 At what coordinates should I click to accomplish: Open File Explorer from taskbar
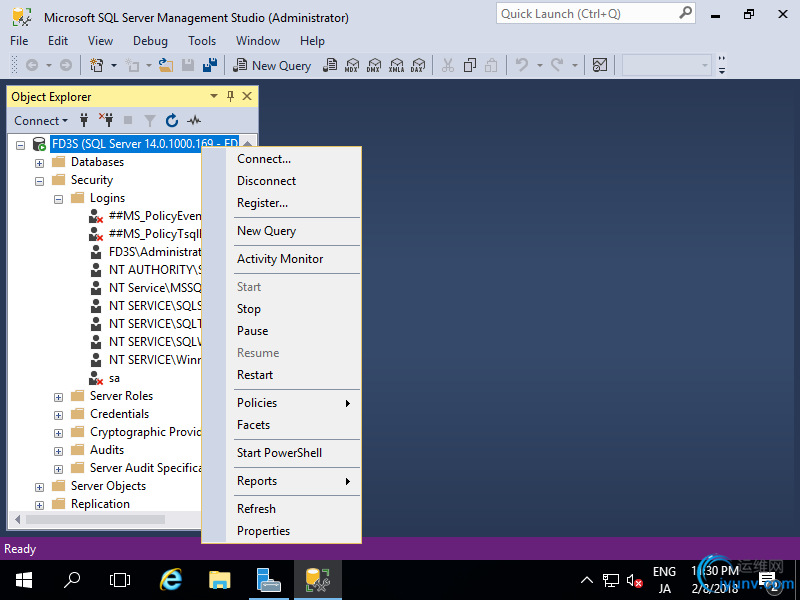220,580
